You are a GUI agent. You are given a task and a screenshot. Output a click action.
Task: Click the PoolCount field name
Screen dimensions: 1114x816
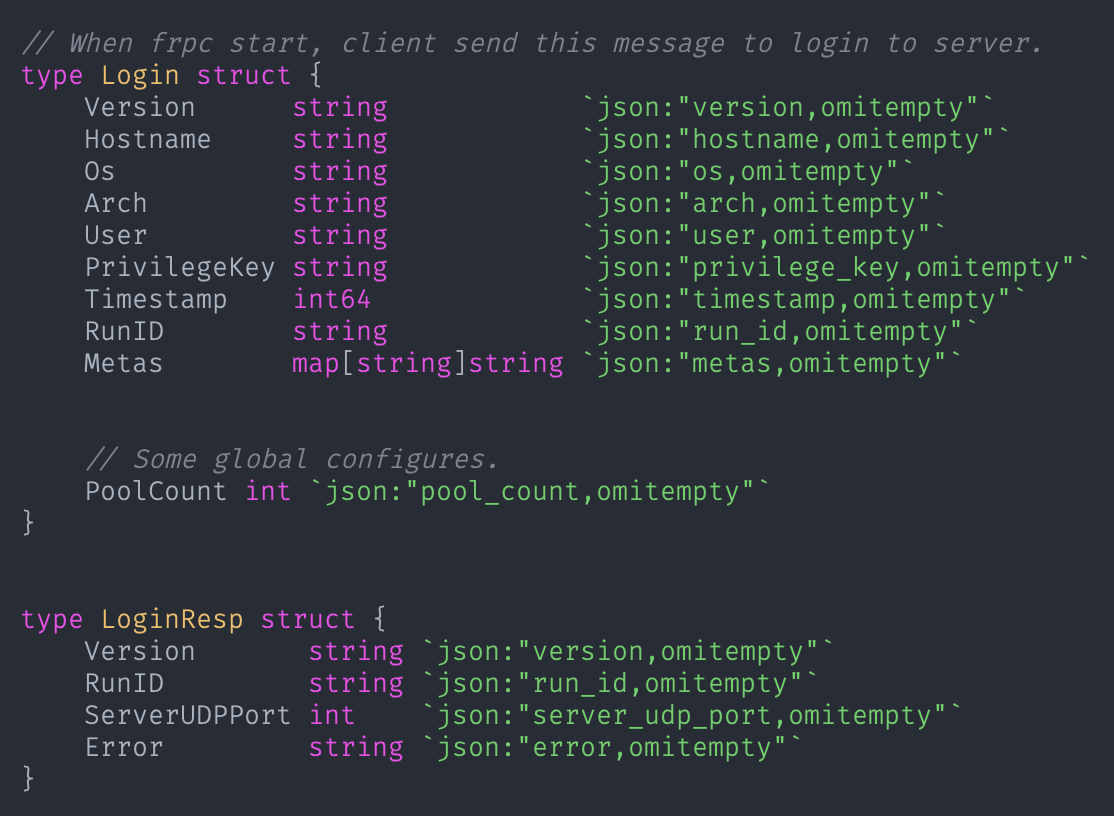click(156, 491)
